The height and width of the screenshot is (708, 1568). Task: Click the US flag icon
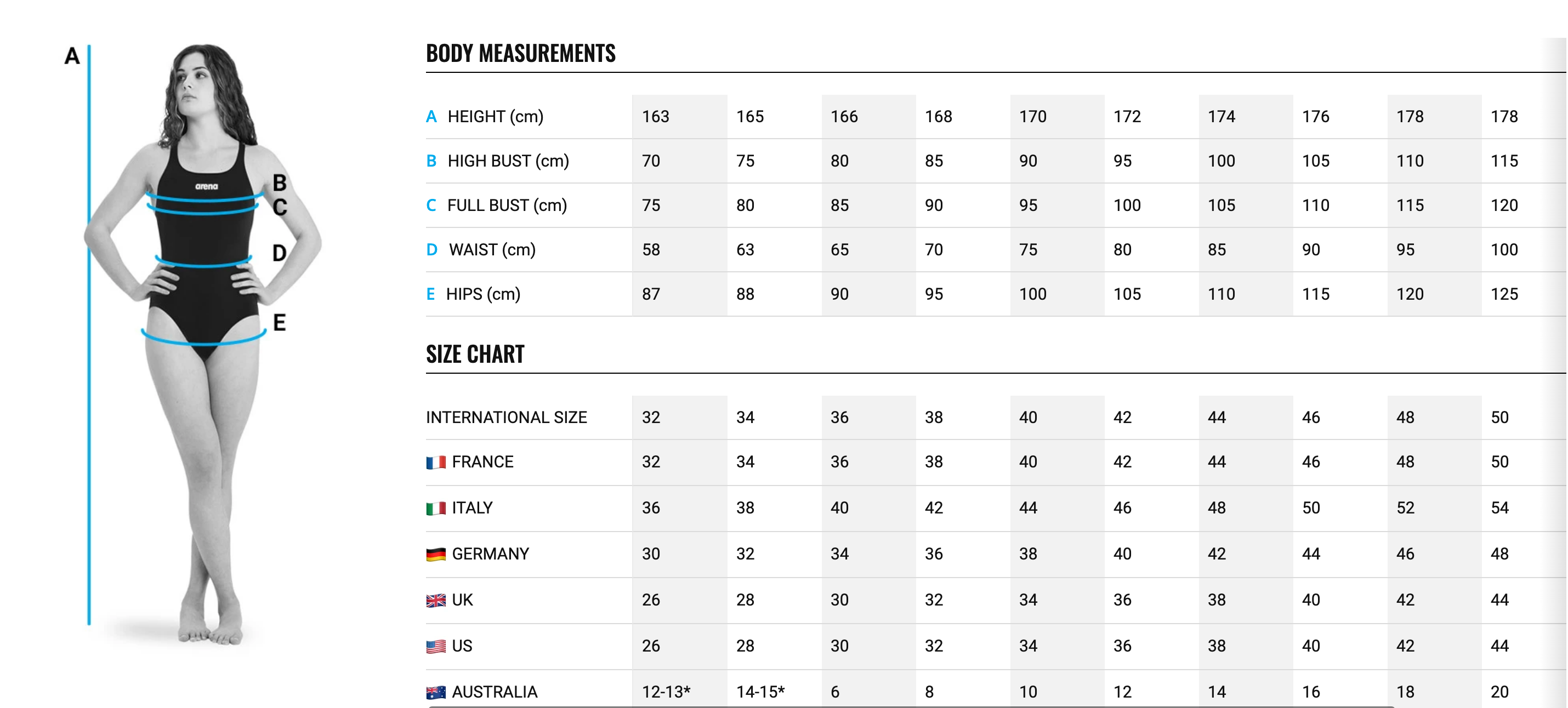tap(435, 646)
